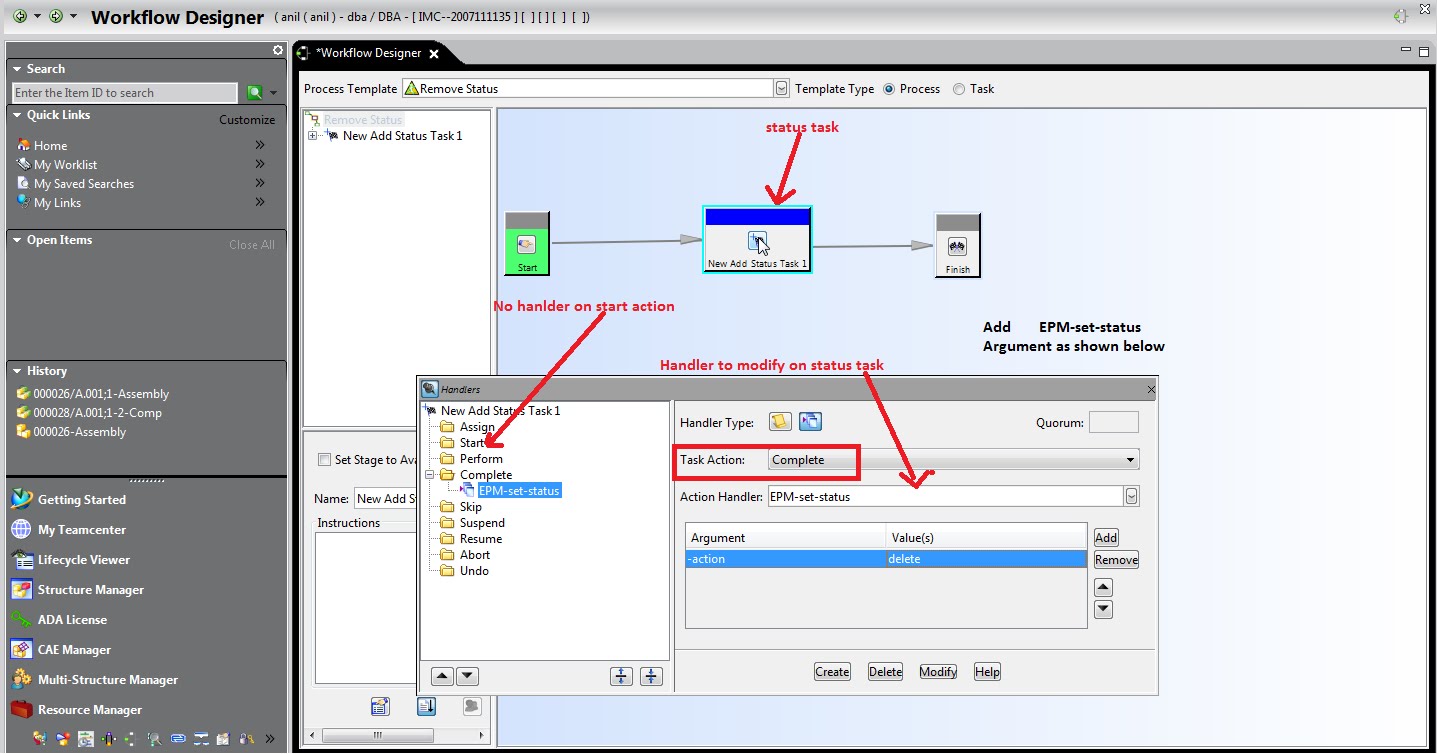Select the -action delete argument row

880,559
